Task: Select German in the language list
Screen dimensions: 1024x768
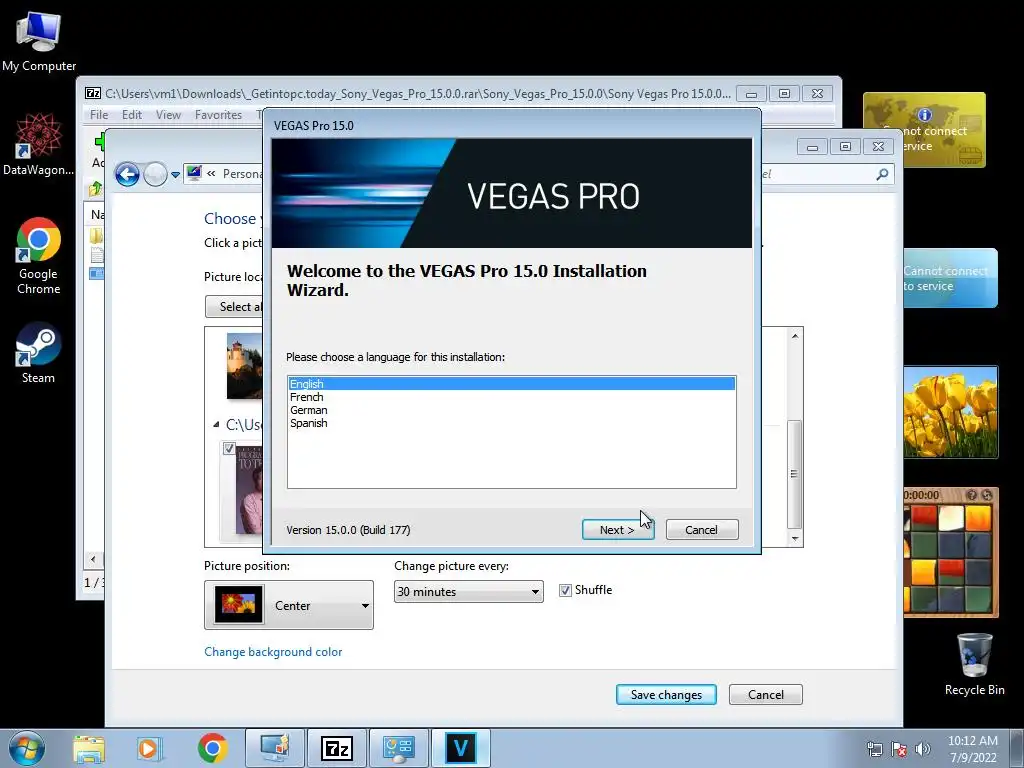Action: [x=511, y=409]
